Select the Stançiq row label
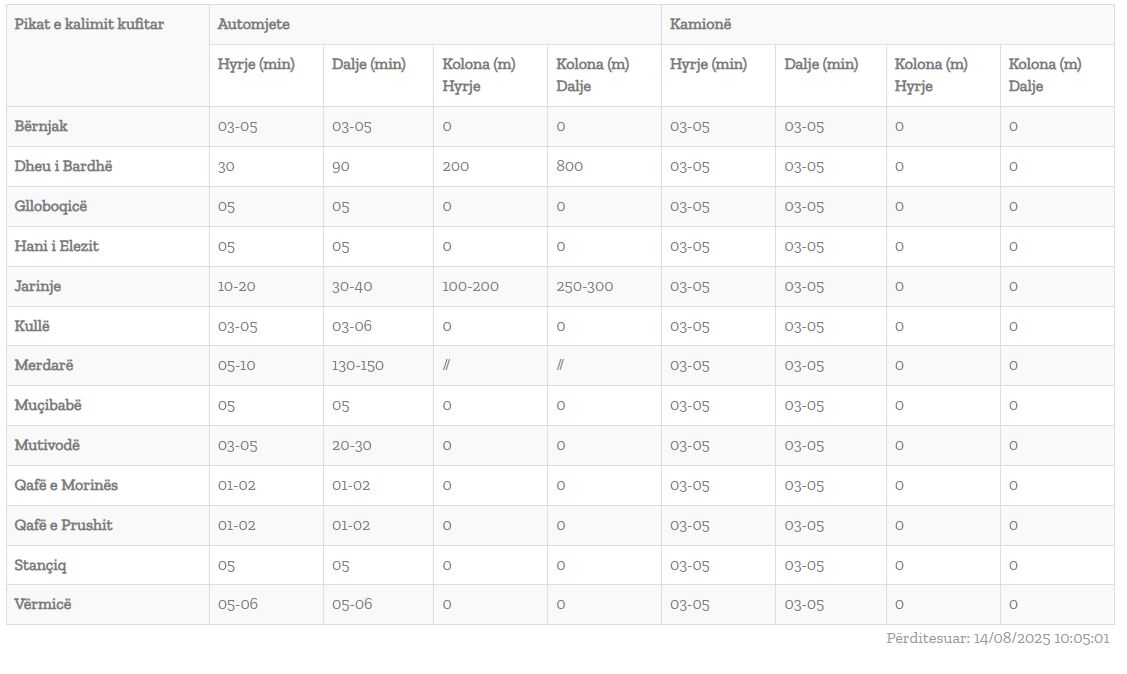The height and width of the screenshot is (674, 1127). click(40, 565)
